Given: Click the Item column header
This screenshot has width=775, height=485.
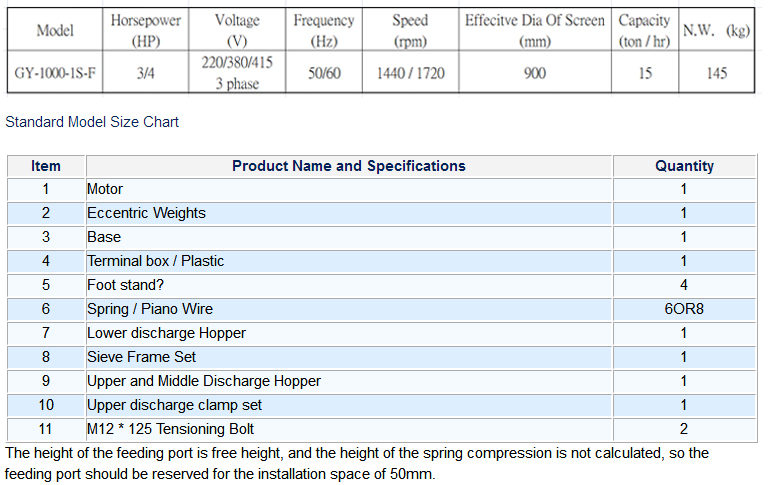Looking at the screenshot, I should tap(46, 166).
